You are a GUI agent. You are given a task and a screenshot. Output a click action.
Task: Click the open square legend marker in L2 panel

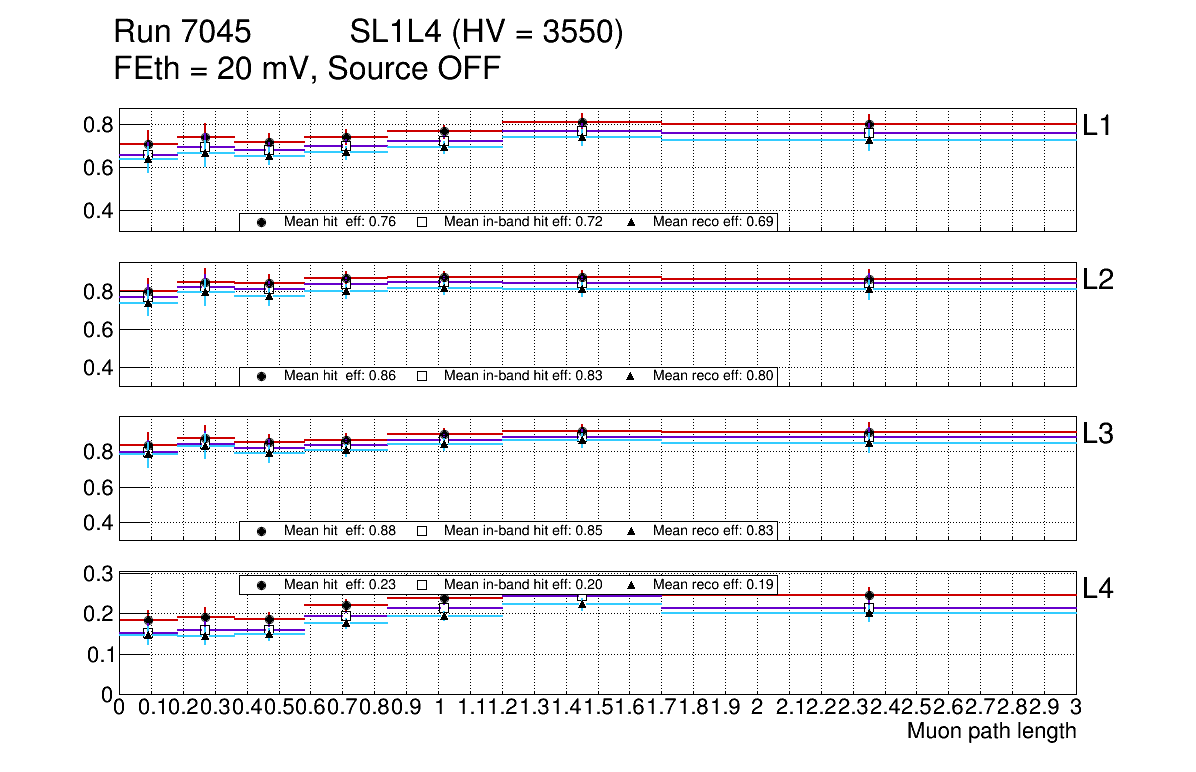(x=421, y=376)
